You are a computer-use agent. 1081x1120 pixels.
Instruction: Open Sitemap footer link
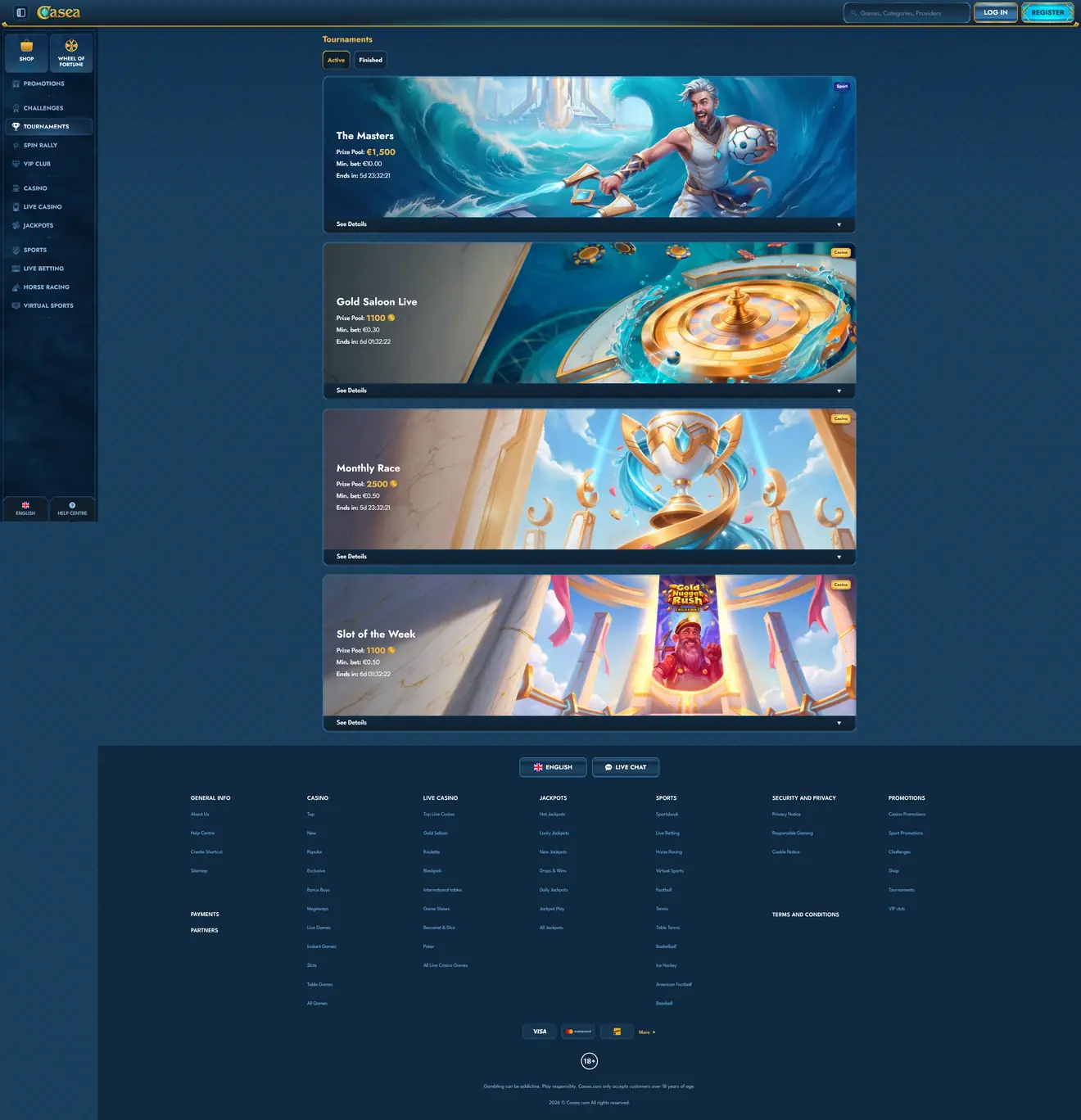coord(199,871)
